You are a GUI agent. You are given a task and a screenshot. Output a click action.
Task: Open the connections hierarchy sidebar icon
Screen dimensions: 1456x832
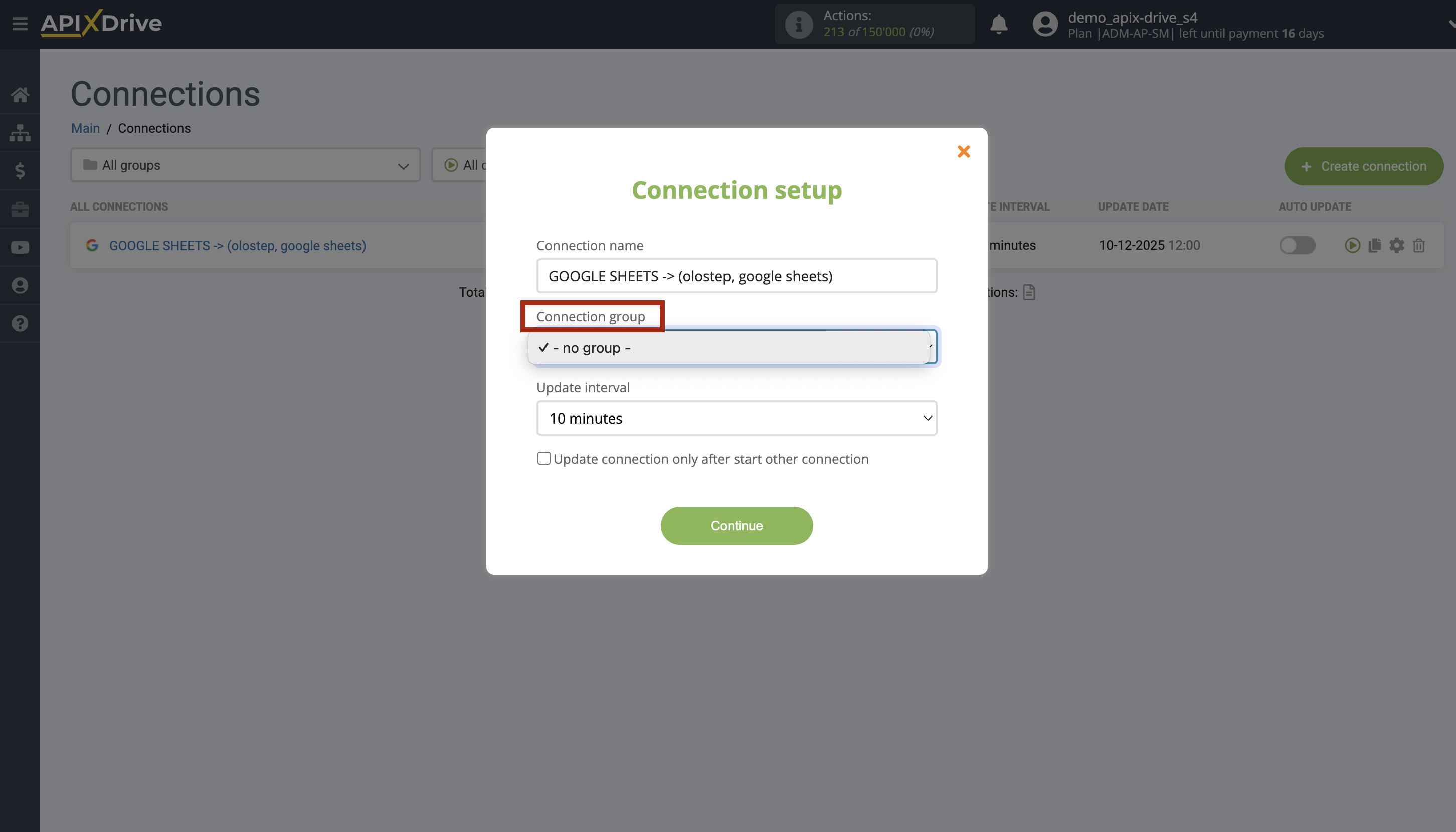pyautogui.click(x=20, y=133)
